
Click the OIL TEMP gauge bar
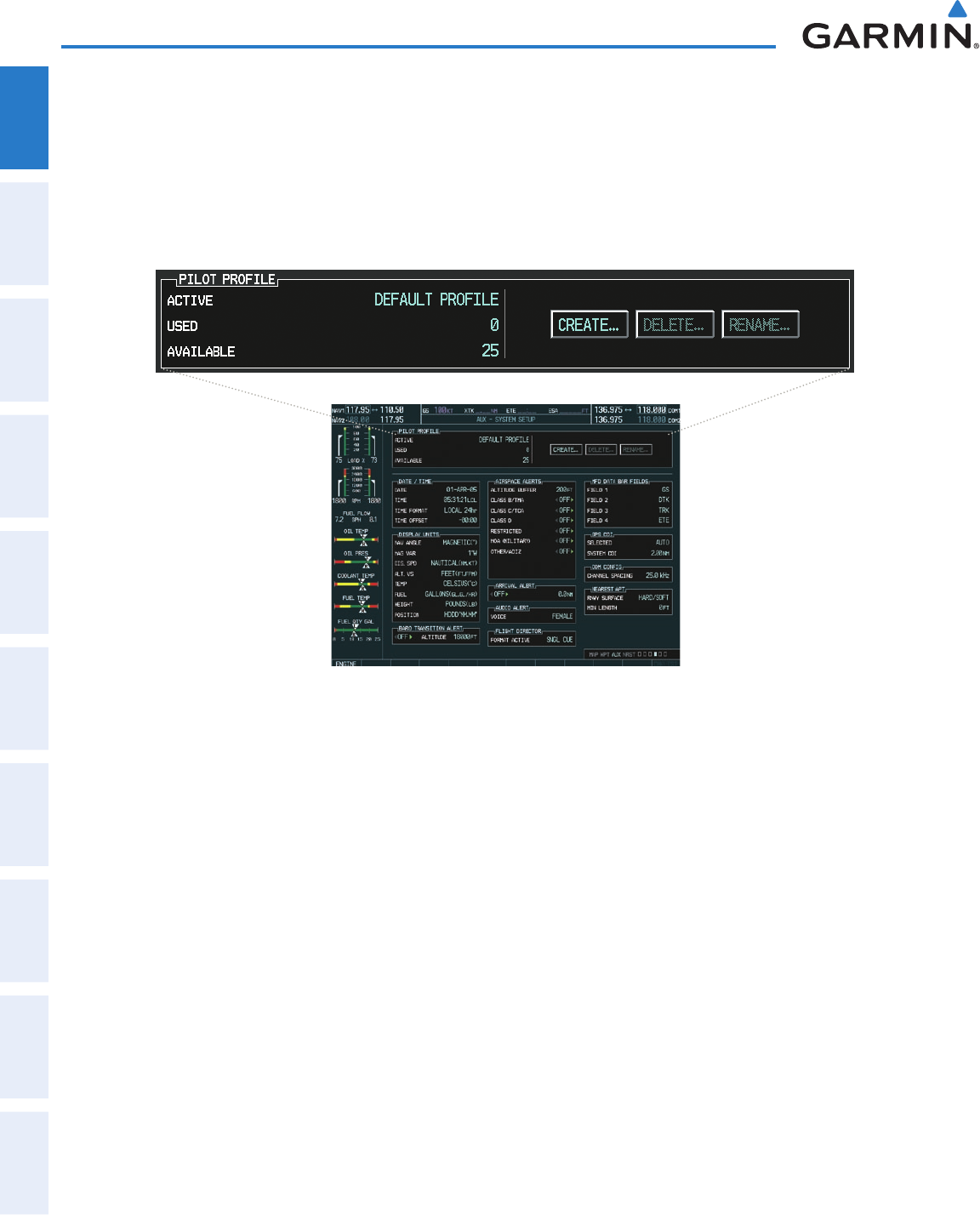point(356,539)
